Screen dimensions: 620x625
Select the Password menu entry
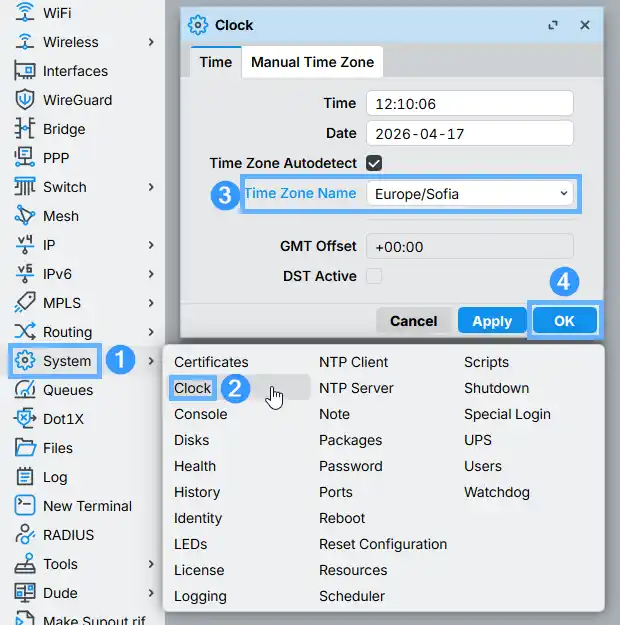tap(351, 466)
